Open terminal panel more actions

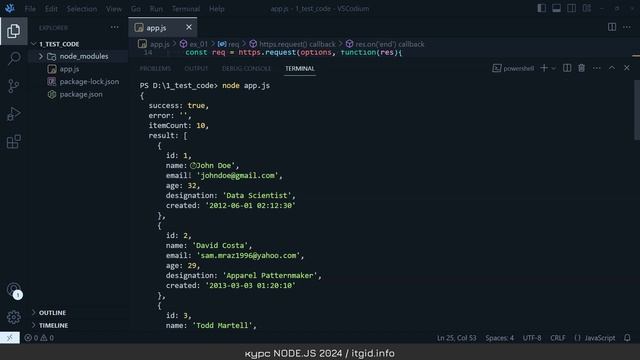click(x=597, y=68)
